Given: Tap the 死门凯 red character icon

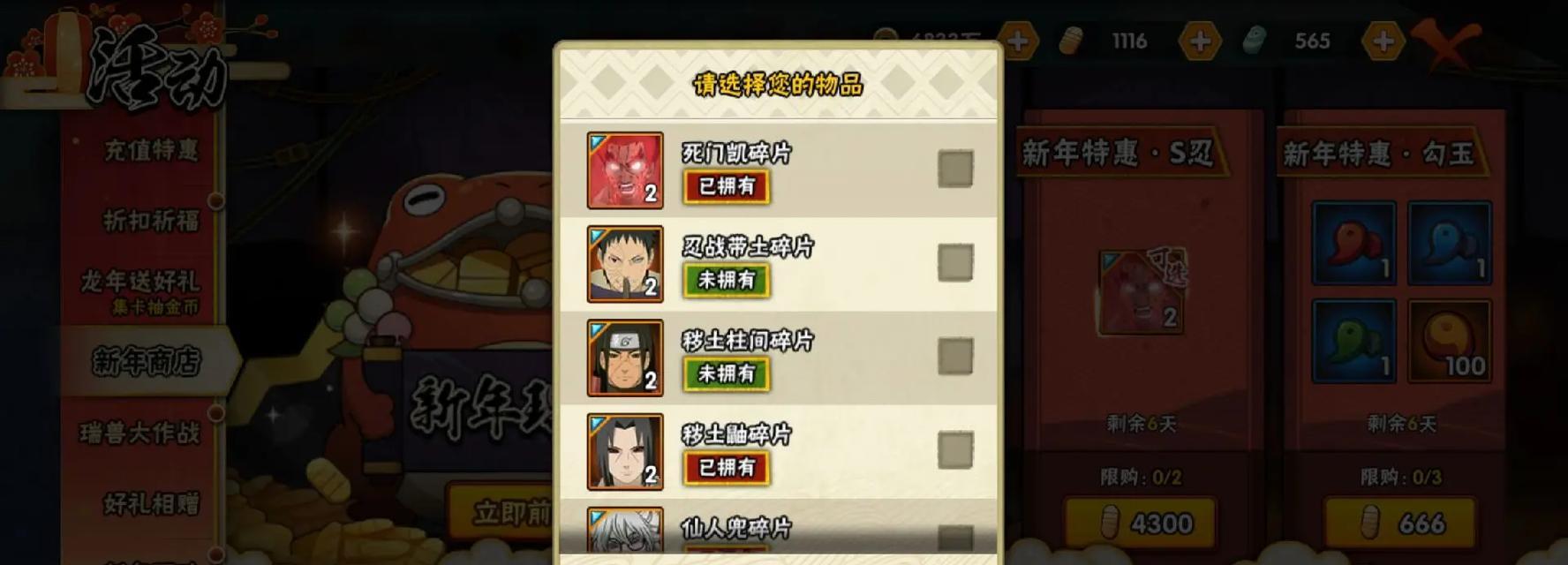Looking at the screenshot, I should [x=625, y=170].
